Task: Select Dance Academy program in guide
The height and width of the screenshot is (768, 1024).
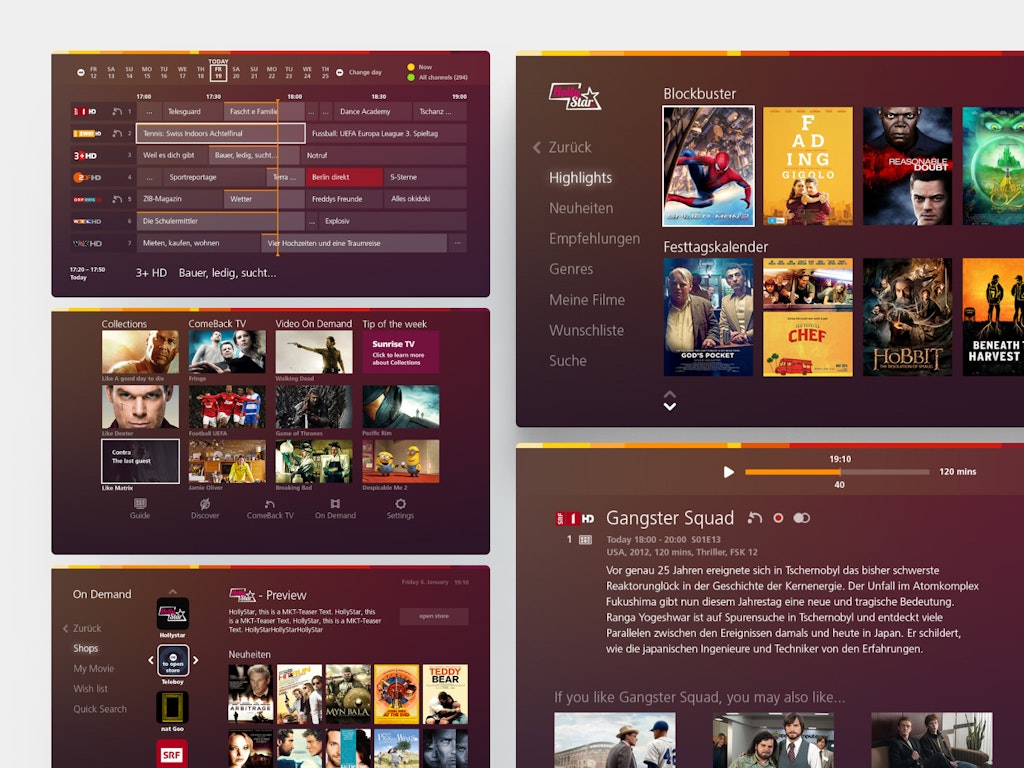Action: click(372, 112)
